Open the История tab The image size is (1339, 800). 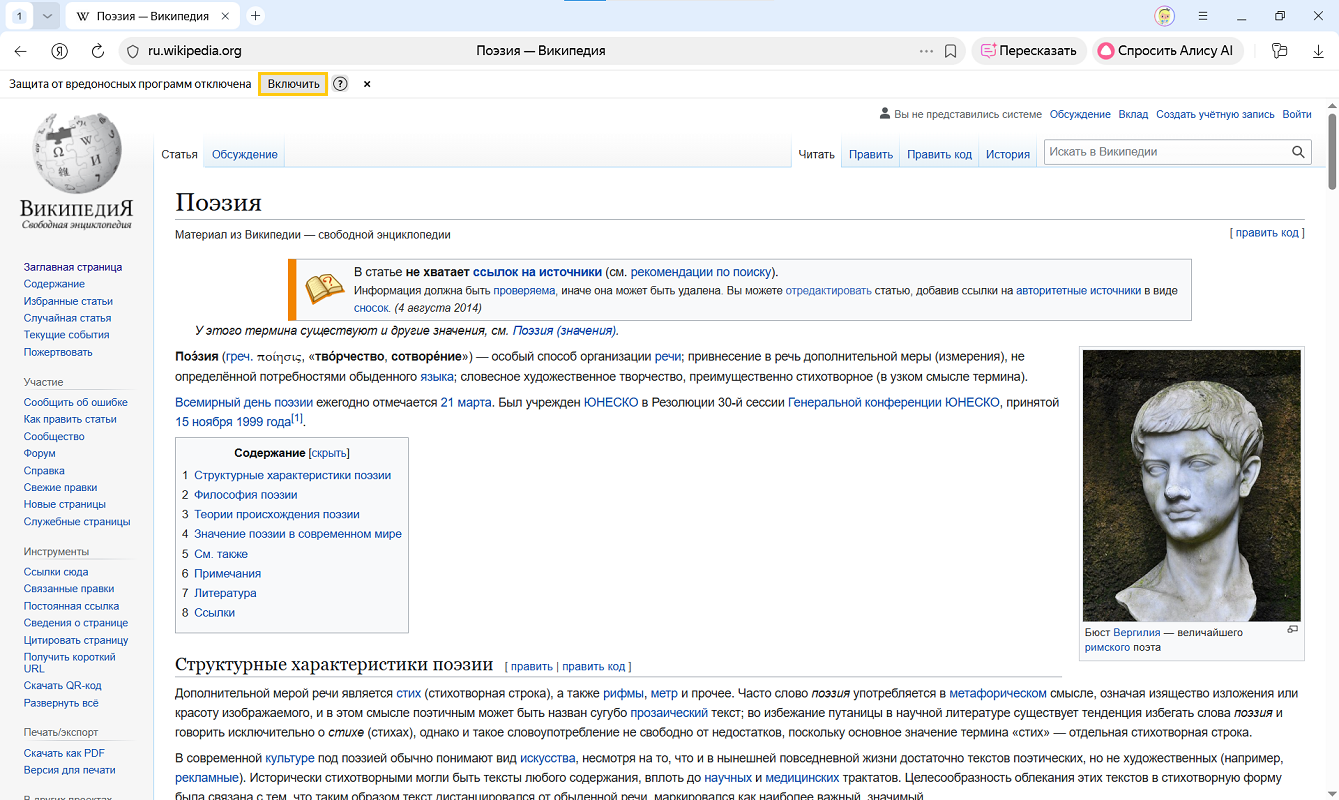tap(1007, 154)
